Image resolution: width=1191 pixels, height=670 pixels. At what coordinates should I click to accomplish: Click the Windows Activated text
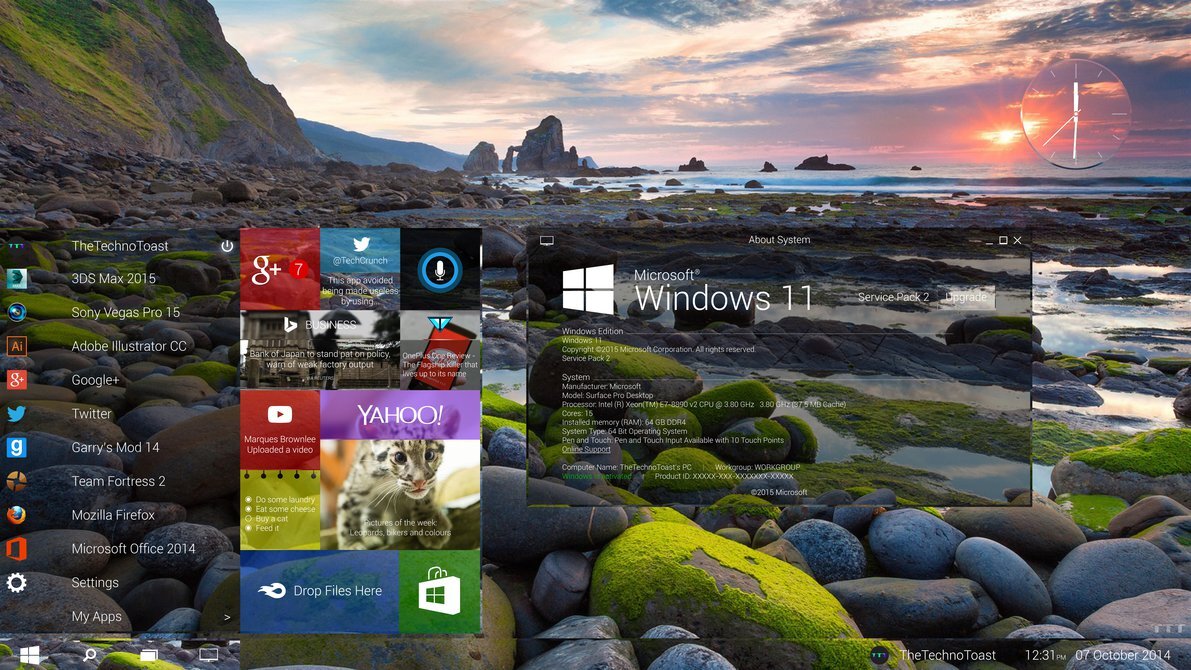[x=596, y=476]
